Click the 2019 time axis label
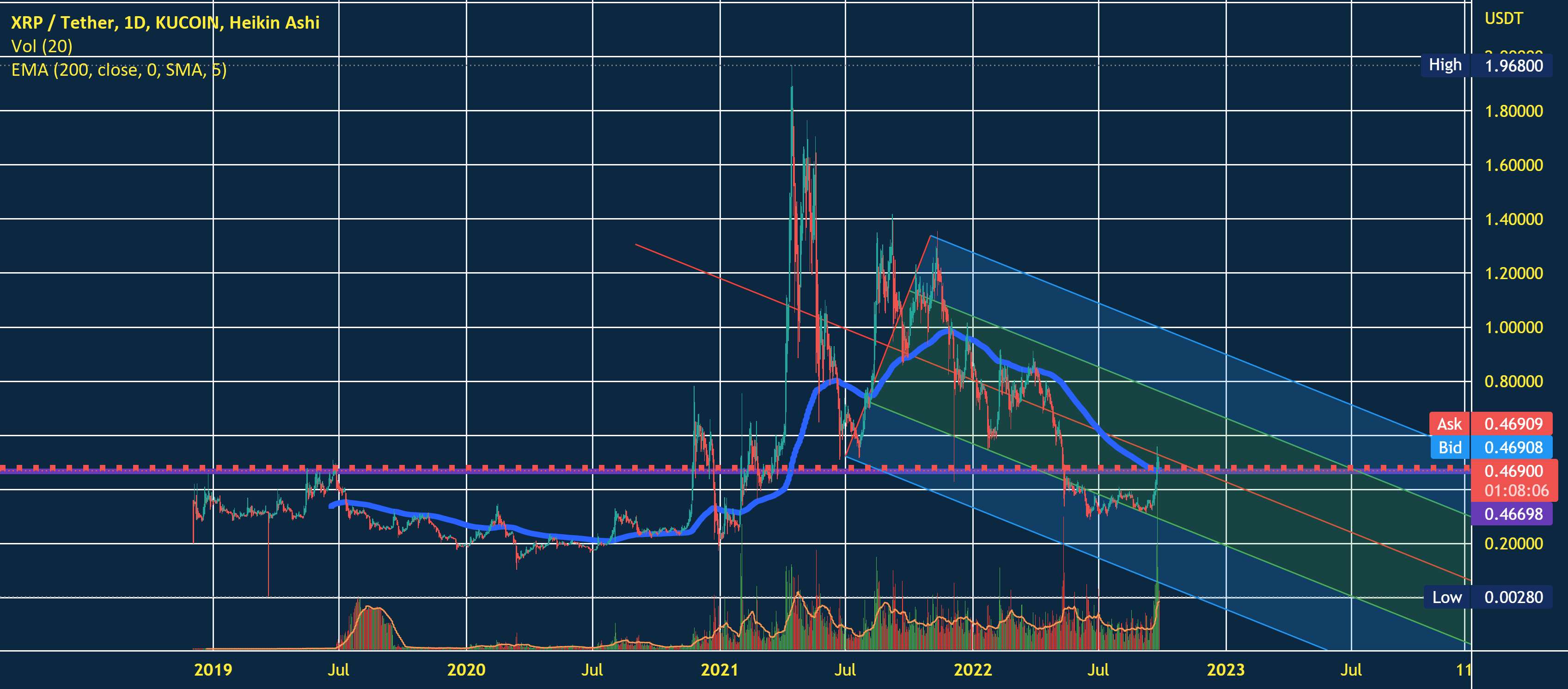1568x689 pixels. [x=213, y=670]
